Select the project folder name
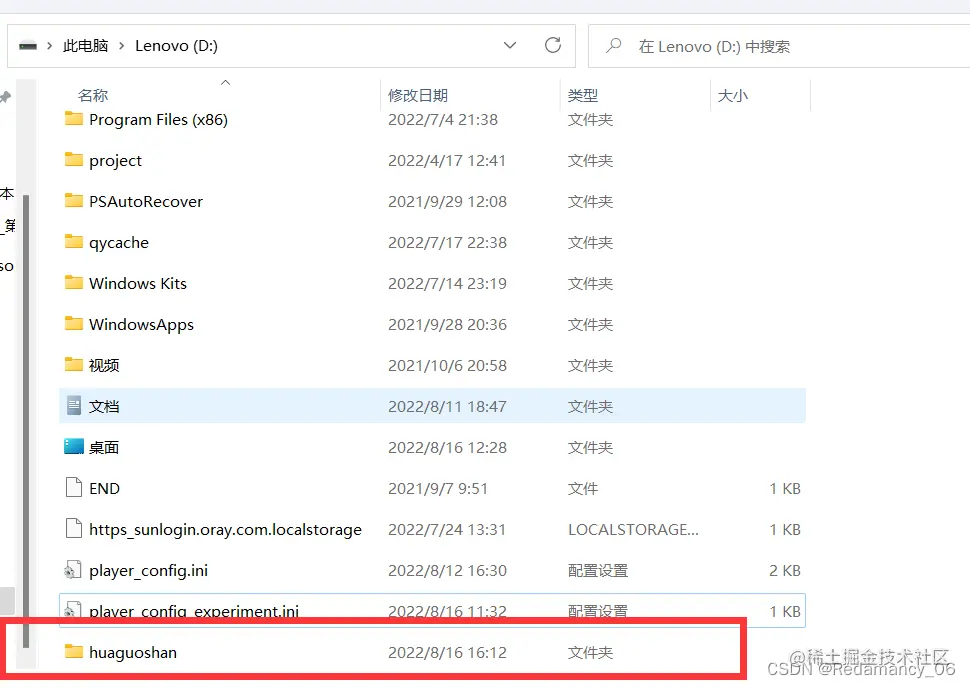Image resolution: width=970 pixels, height=688 pixels. tap(115, 161)
